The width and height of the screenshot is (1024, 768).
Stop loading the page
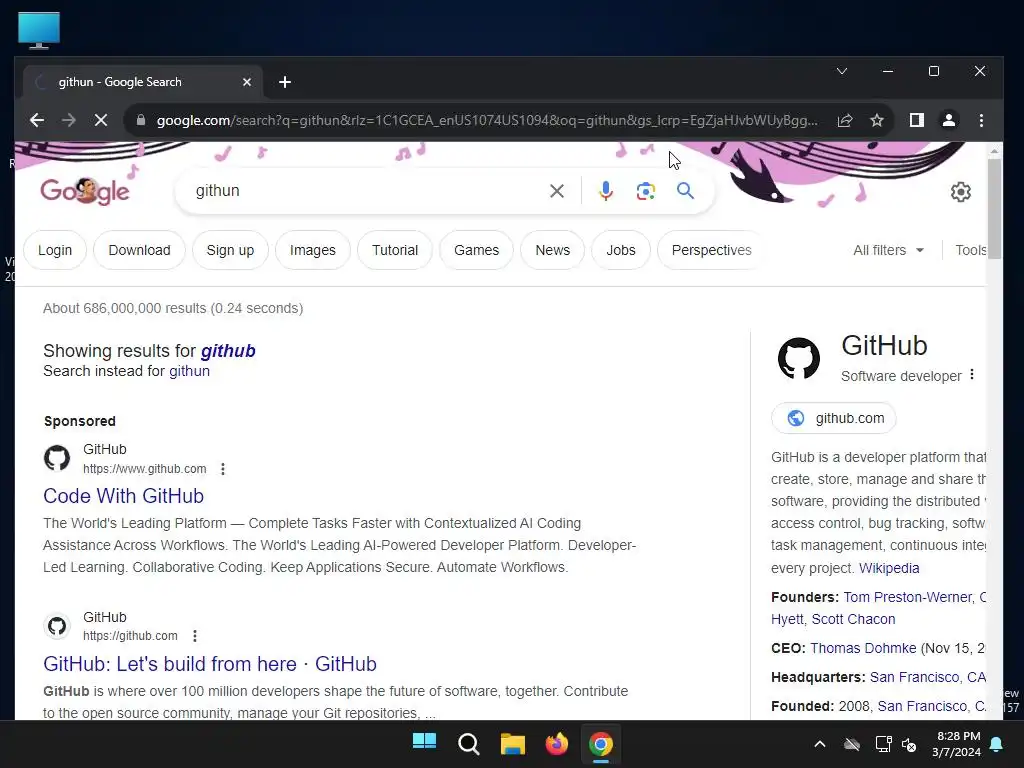tap(101, 120)
